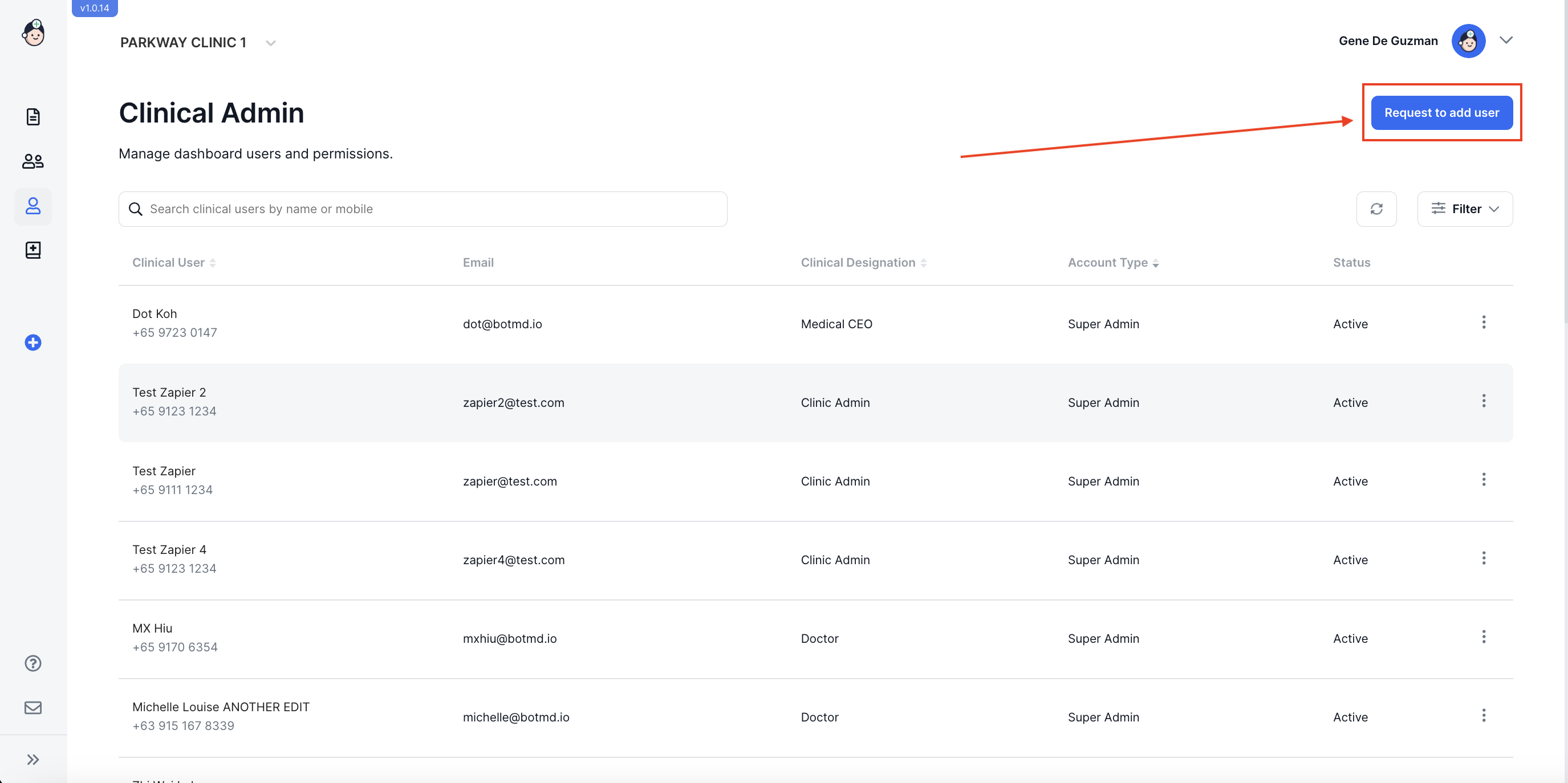Select the clinical user icon in sidebar
The width and height of the screenshot is (1568, 783).
(33, 206)
